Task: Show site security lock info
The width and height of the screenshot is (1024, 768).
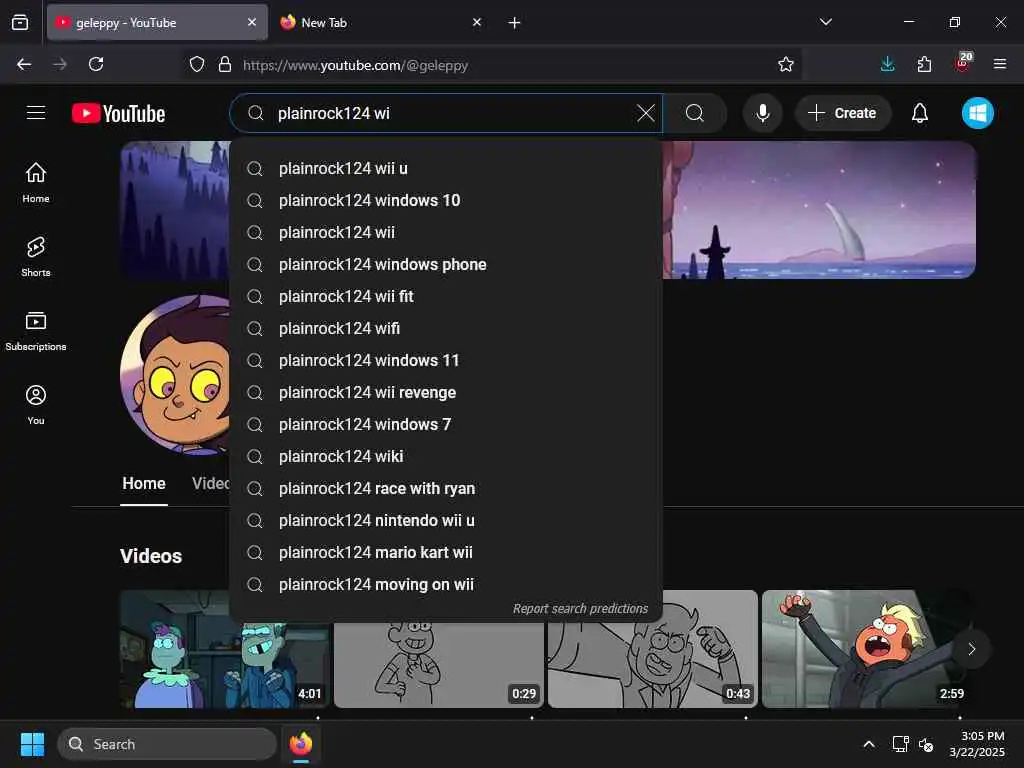Action: 225,65
